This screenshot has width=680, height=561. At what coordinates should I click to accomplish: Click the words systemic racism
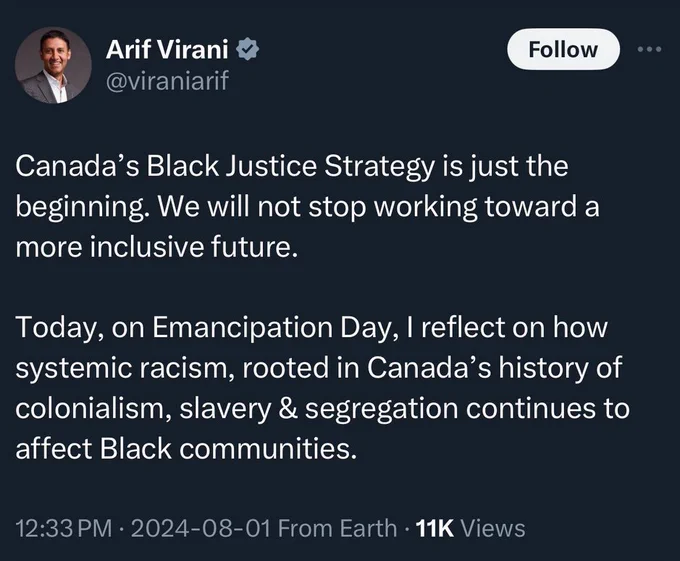pyautogui.click(x=122, y=368)
